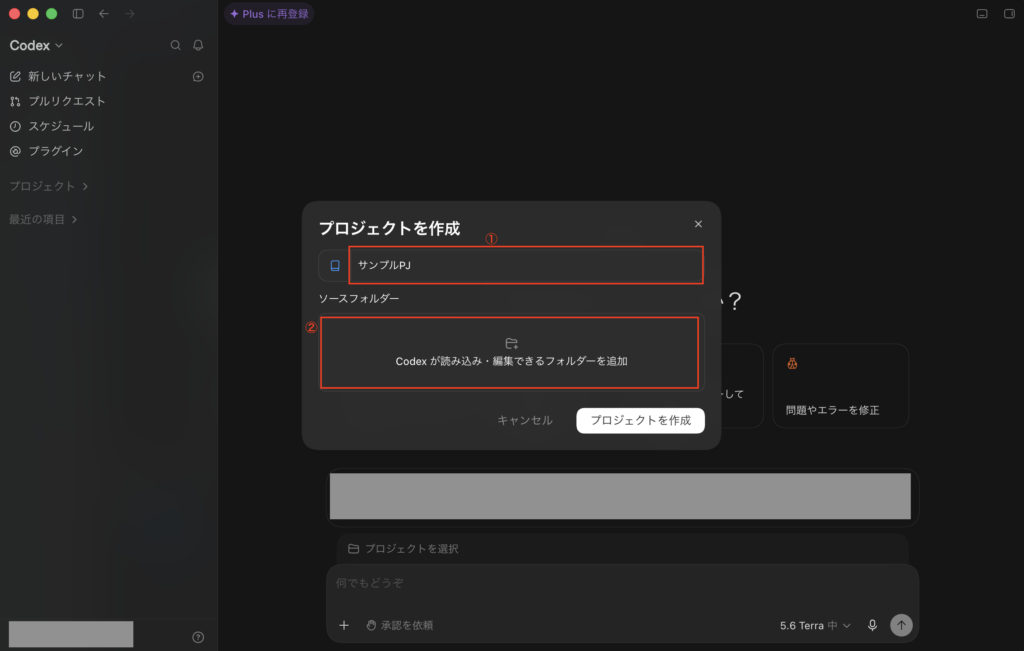Click the search icon in sidebar header
1024x651 pixels.
pyautogui.click(x=175, y=45)
